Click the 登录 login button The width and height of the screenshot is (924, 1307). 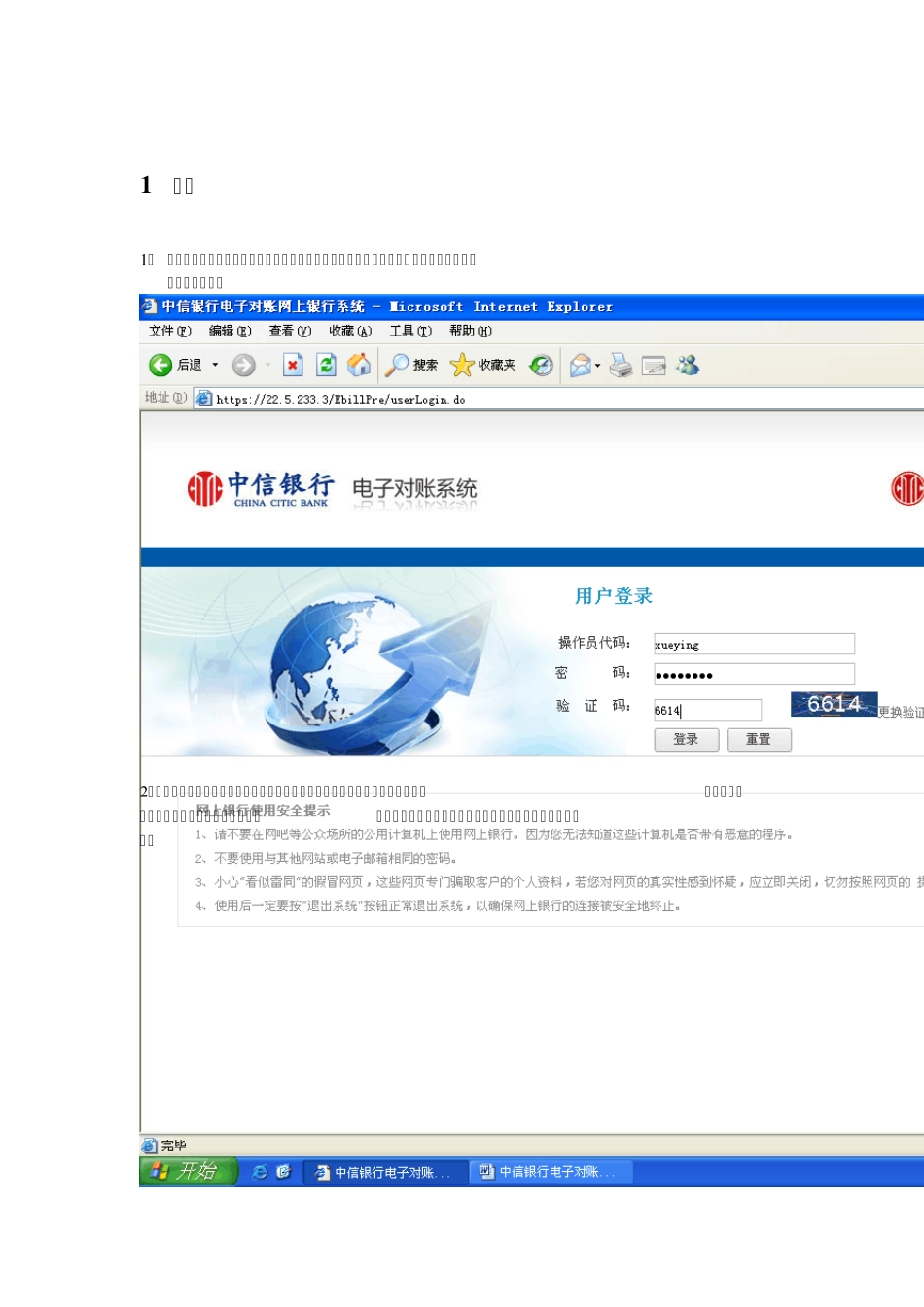pos(686,739)
